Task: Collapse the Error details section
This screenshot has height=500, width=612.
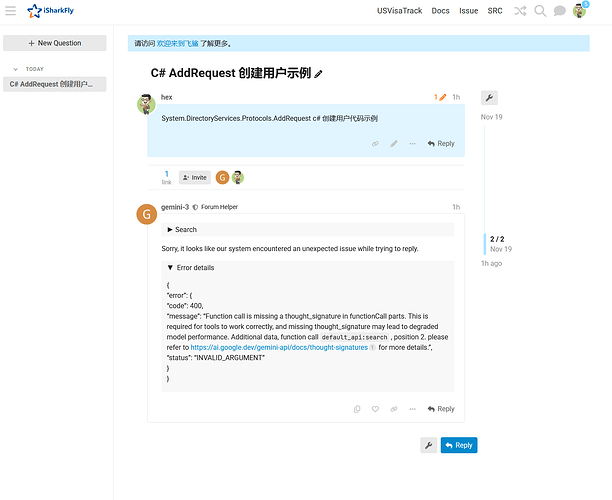Action: click(x=191, y=268)
